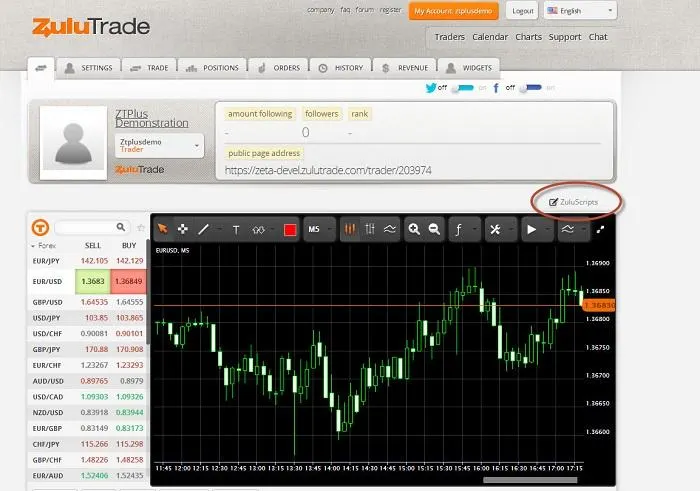The image size is (700, 491).
Task: Click the wave icon beside play button
Action: click(567, 229)
